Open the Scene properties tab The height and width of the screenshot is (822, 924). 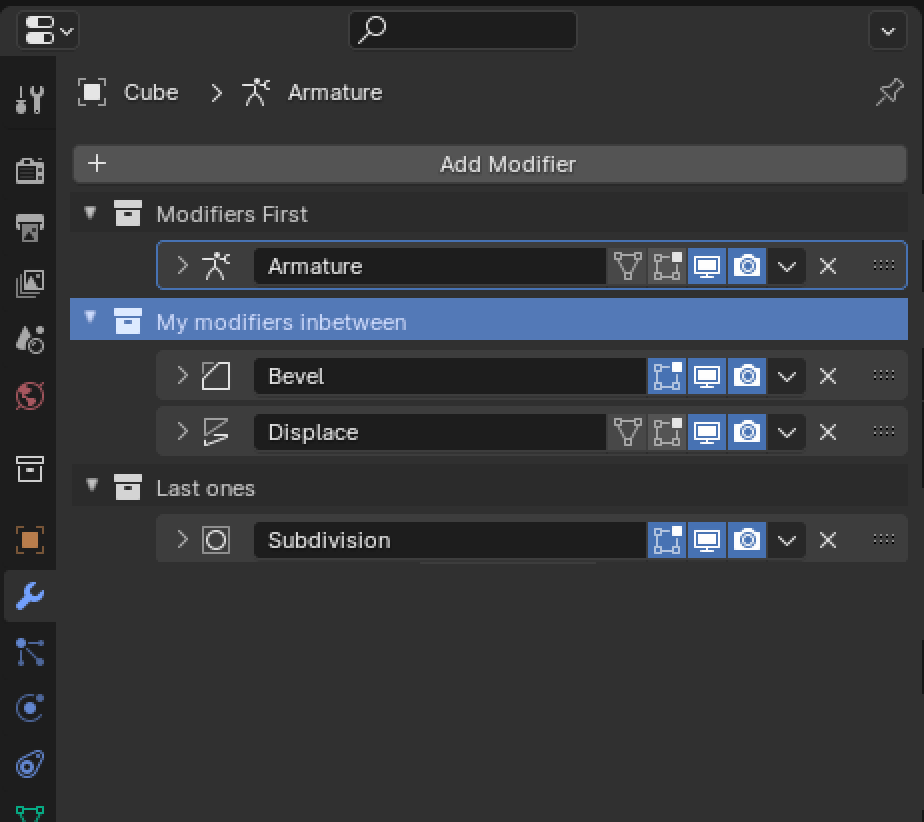point(29,339)
